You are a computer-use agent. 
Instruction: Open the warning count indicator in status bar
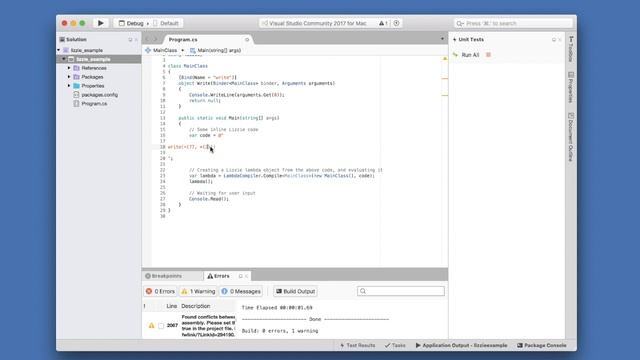pyautogui.click(x=383, y=23)
